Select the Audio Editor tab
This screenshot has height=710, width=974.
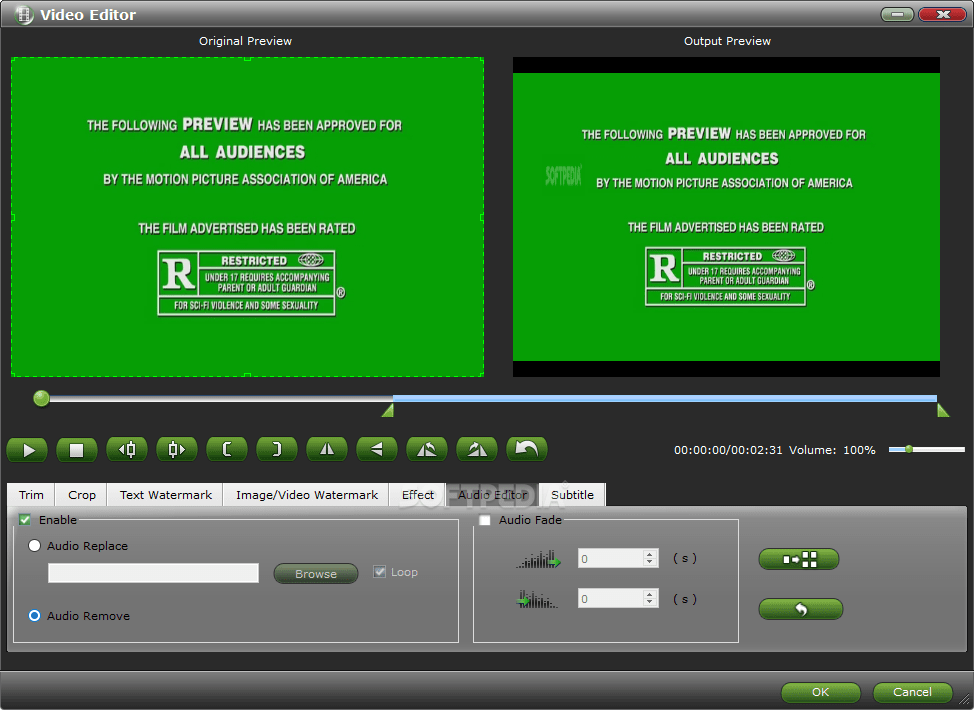pyautogui.click(x=493, y=494)
